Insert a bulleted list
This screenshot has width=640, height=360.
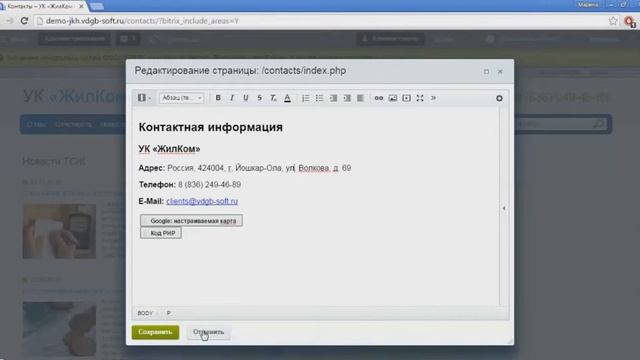click(x=319, y=98)
